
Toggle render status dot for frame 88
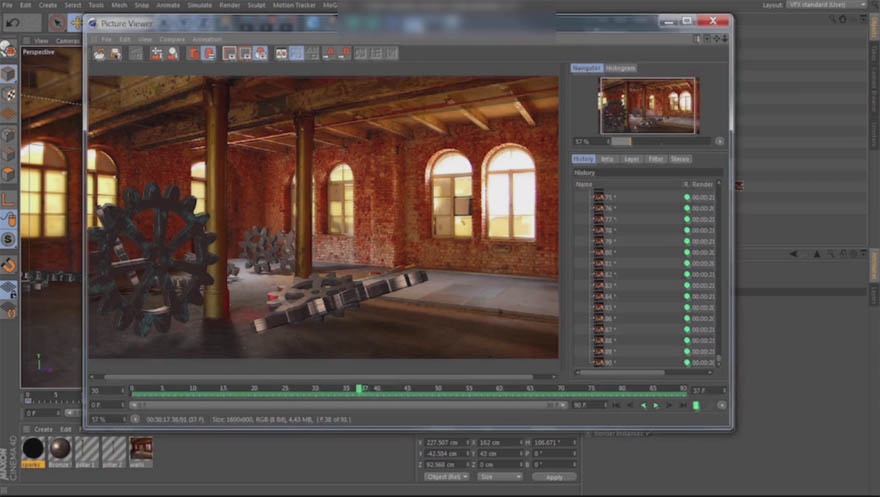click(x=686, y=340)
